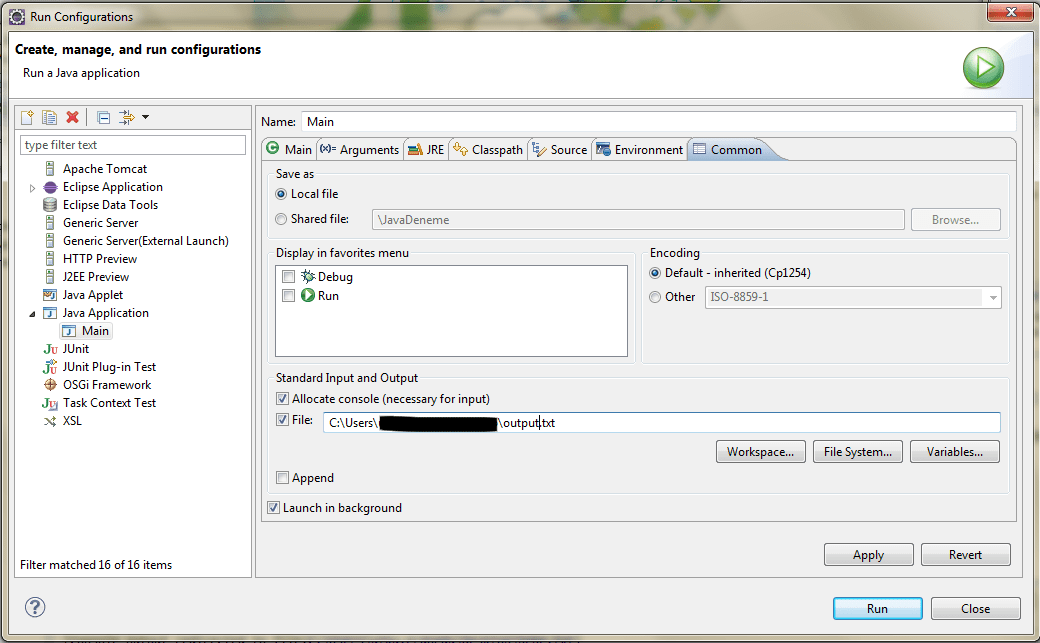The width and height of the screenshot is (1040, 643).
Task: Click the type filter text box
Action: (133, 145)
